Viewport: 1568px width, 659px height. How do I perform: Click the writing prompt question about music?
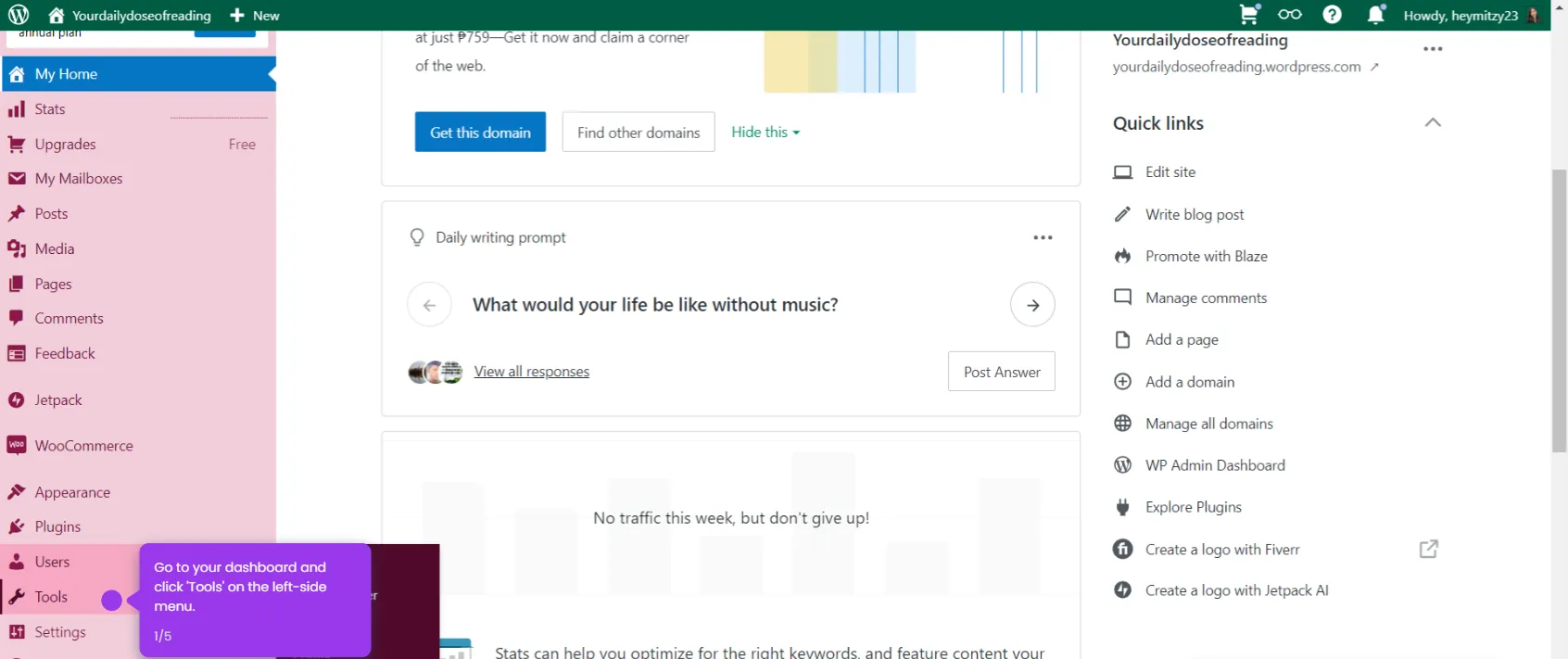click(x=655, y=305)
